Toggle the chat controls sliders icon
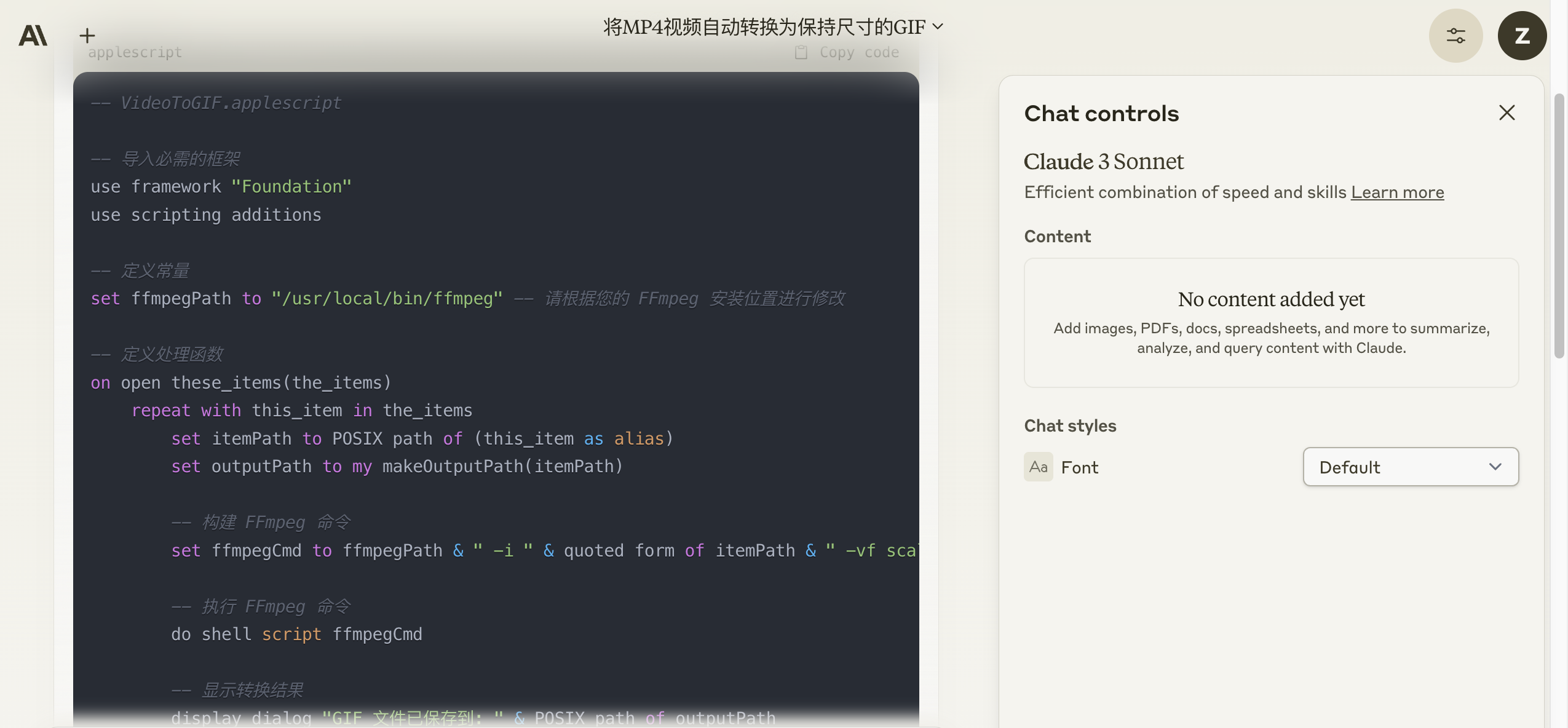The image size is (1568, 728). [1455, 36]
